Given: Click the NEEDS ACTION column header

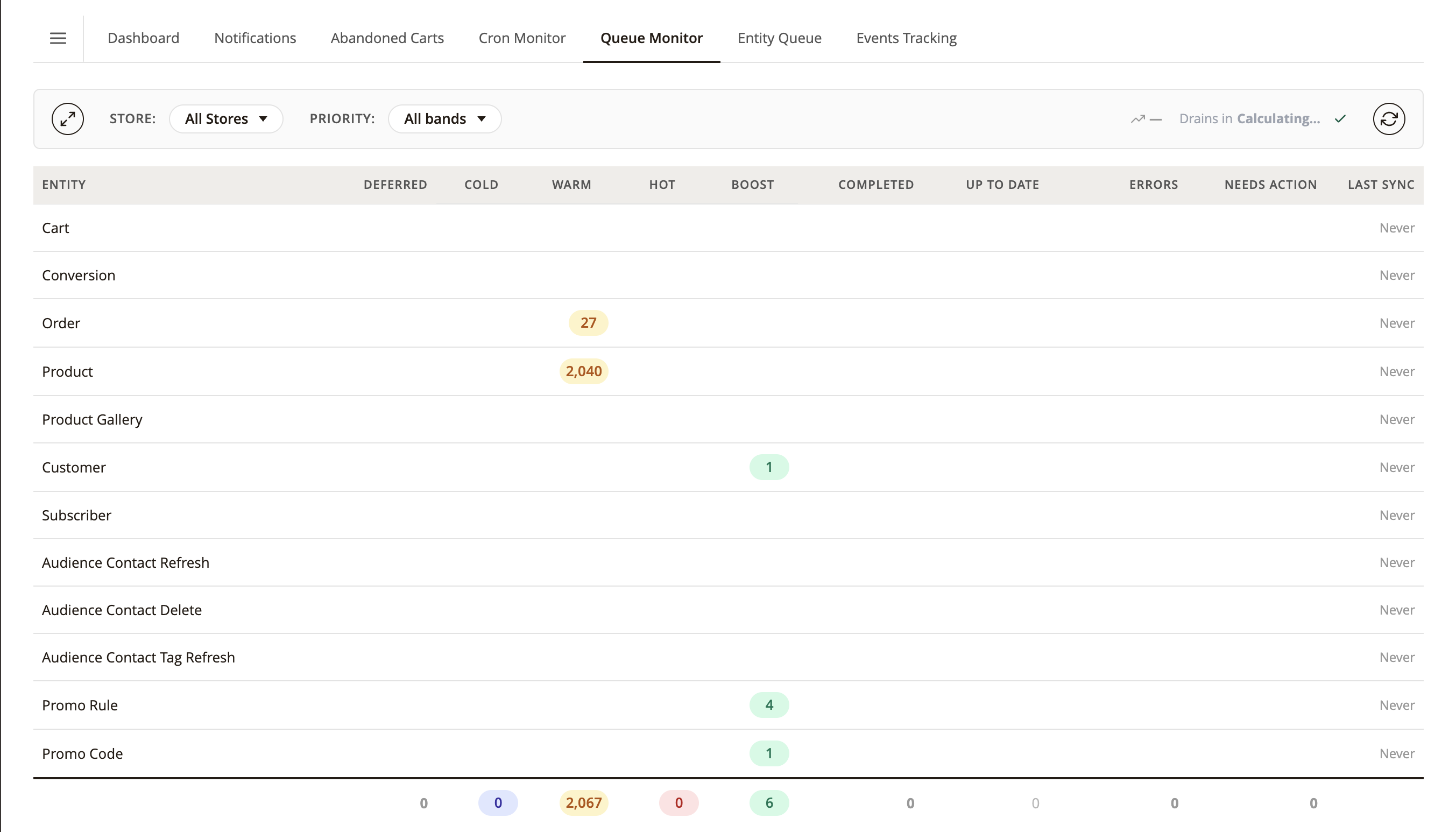Looking at the screenshot, I should (1270, 185).
